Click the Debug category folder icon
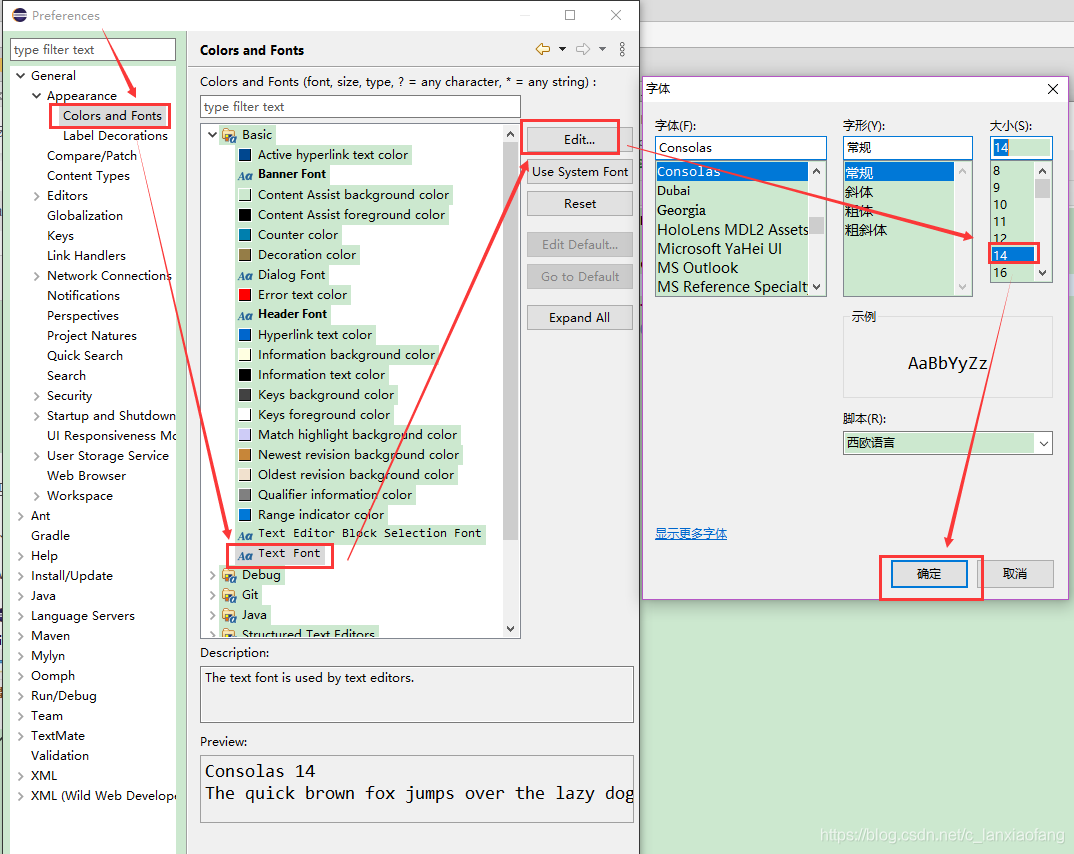 pos(229,575)
